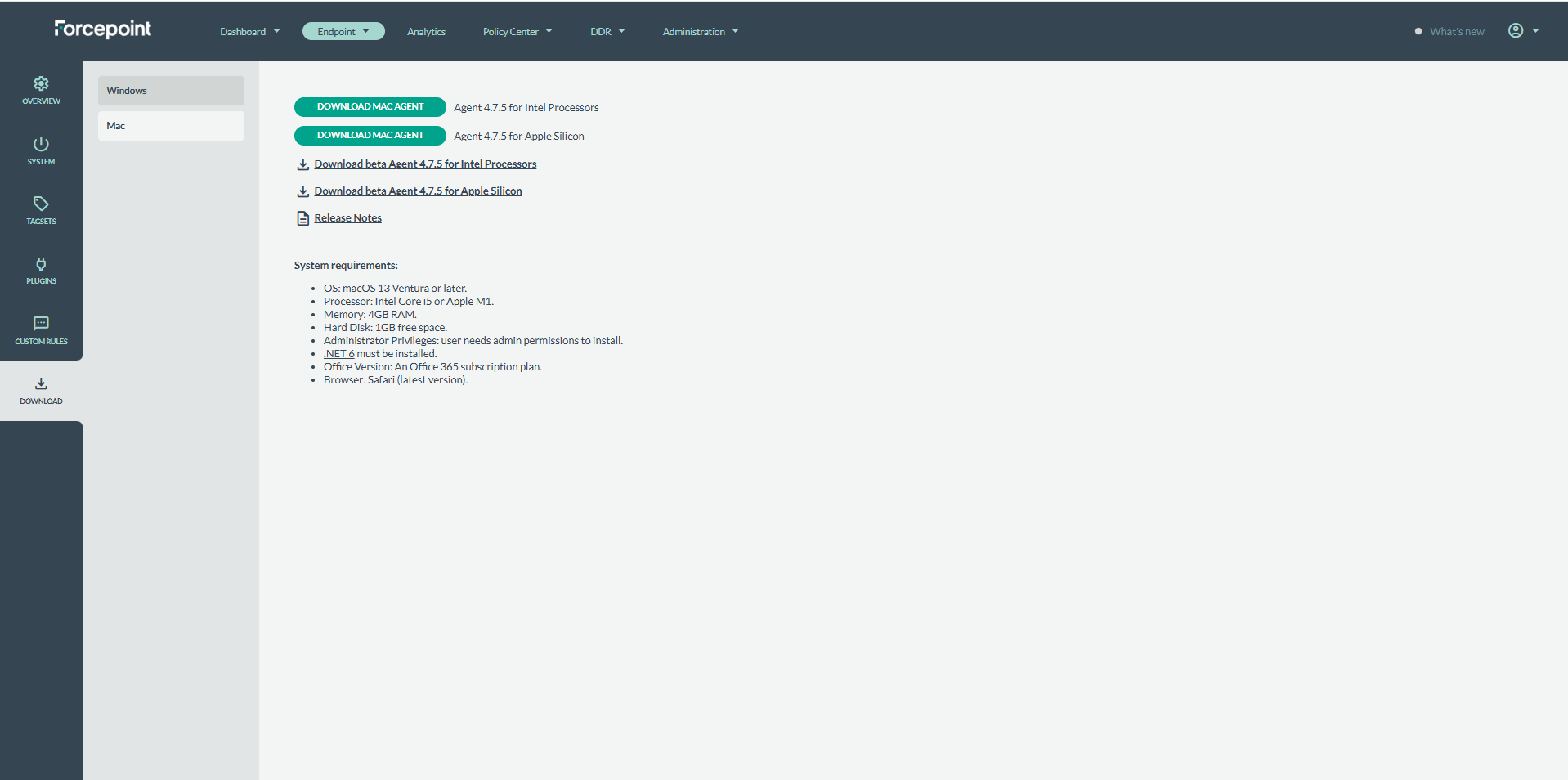Click 'Agent 4.7.5 for Apple Silicon' text

coord(519,137)
